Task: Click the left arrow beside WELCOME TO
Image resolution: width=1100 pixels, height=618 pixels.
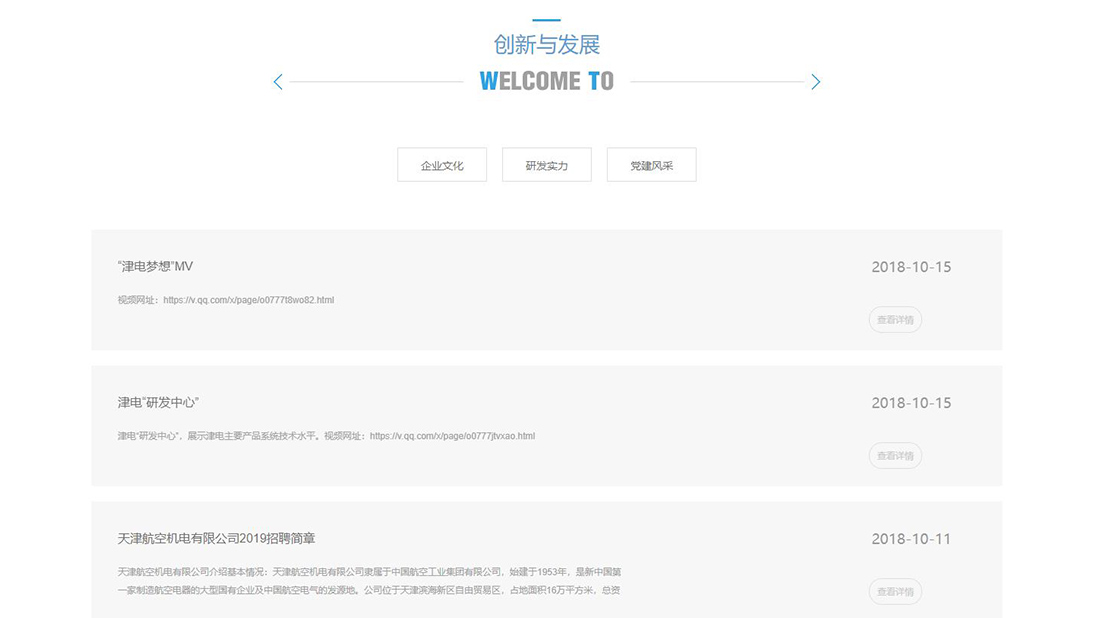Action: coord(278,82)
